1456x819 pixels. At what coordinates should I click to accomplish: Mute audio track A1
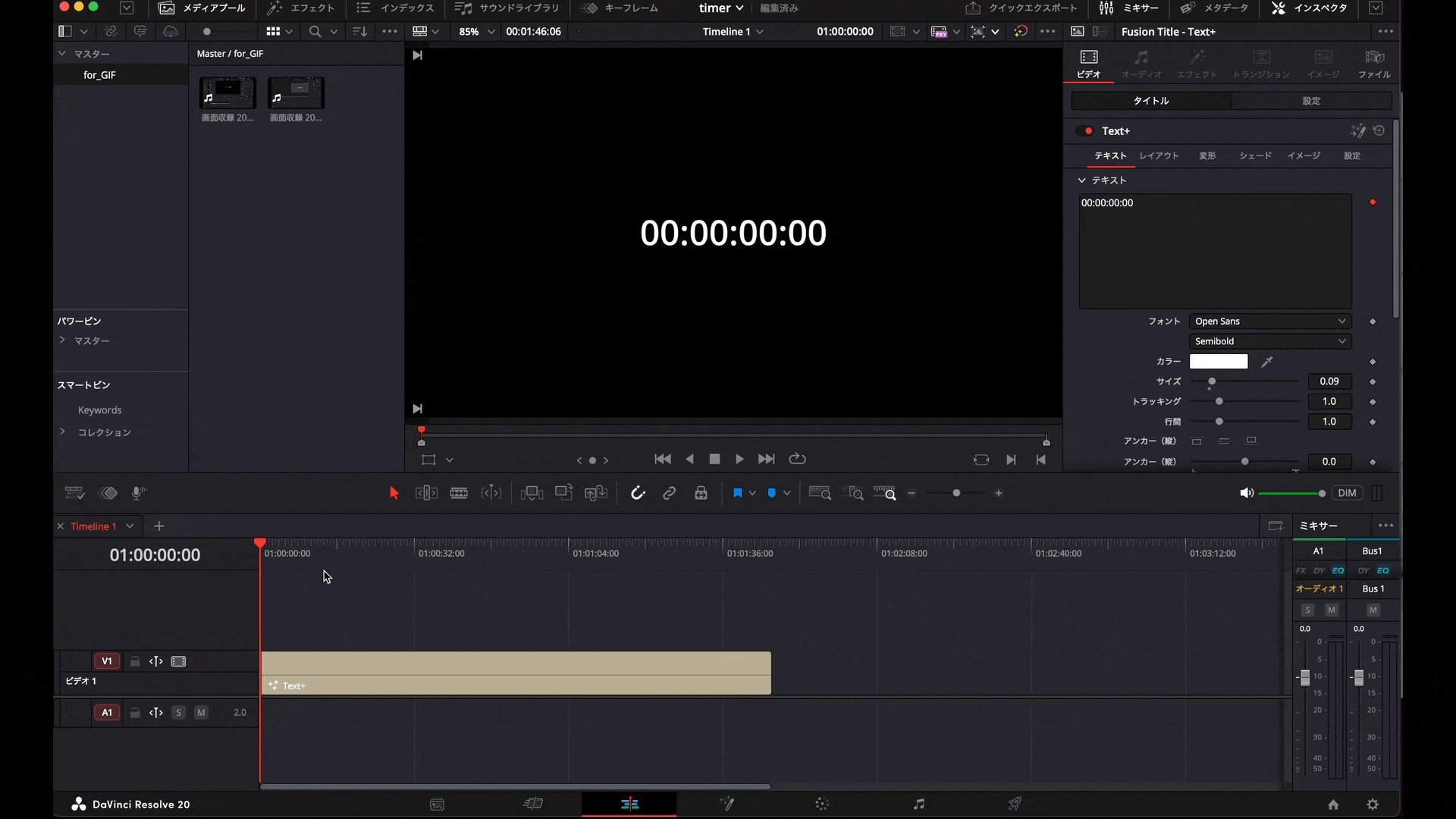201,712
